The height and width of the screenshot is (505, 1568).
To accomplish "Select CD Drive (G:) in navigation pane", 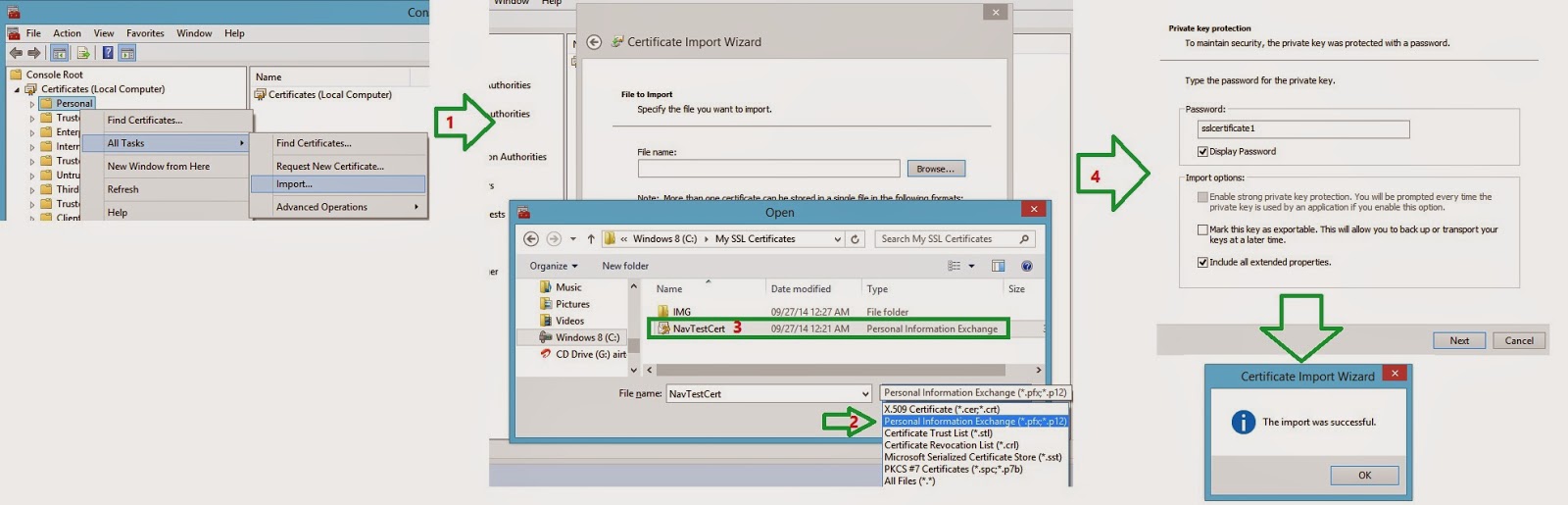I will tap(584, 354).
